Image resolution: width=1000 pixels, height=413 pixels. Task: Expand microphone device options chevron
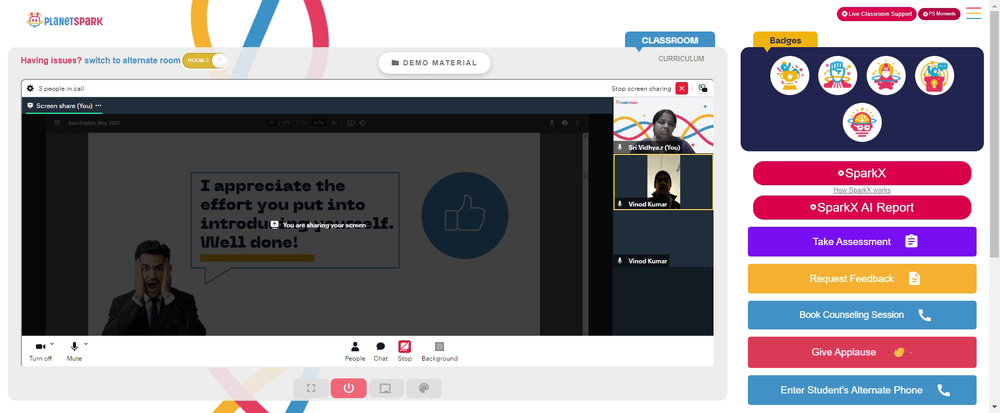(x=86, y=344)
